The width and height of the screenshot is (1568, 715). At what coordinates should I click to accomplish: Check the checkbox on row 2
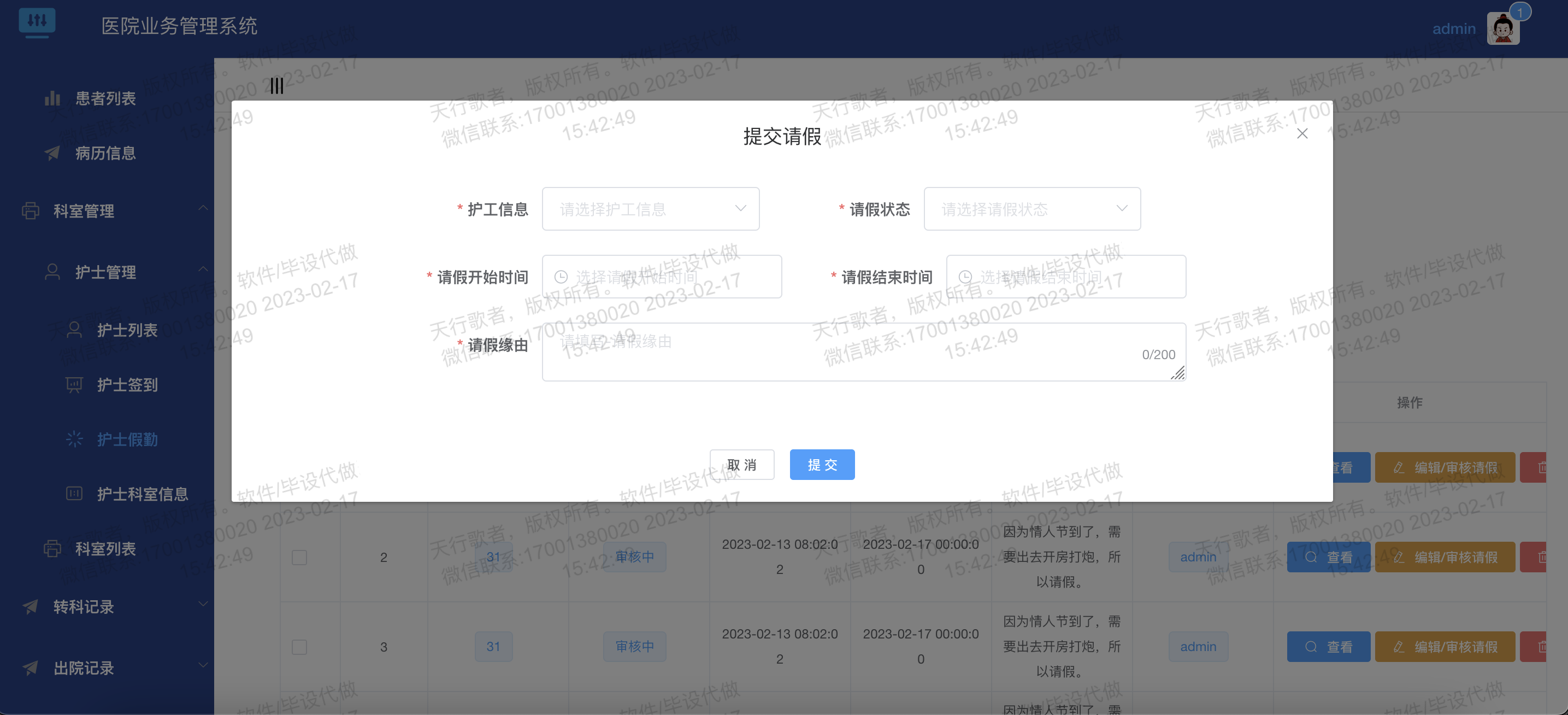pos(299,556)
